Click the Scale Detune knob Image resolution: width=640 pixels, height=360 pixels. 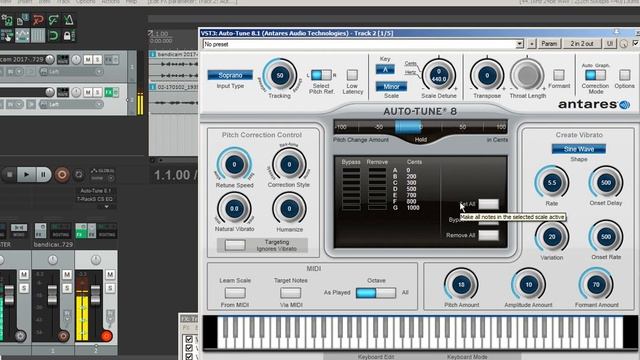[x=439, y=76]
